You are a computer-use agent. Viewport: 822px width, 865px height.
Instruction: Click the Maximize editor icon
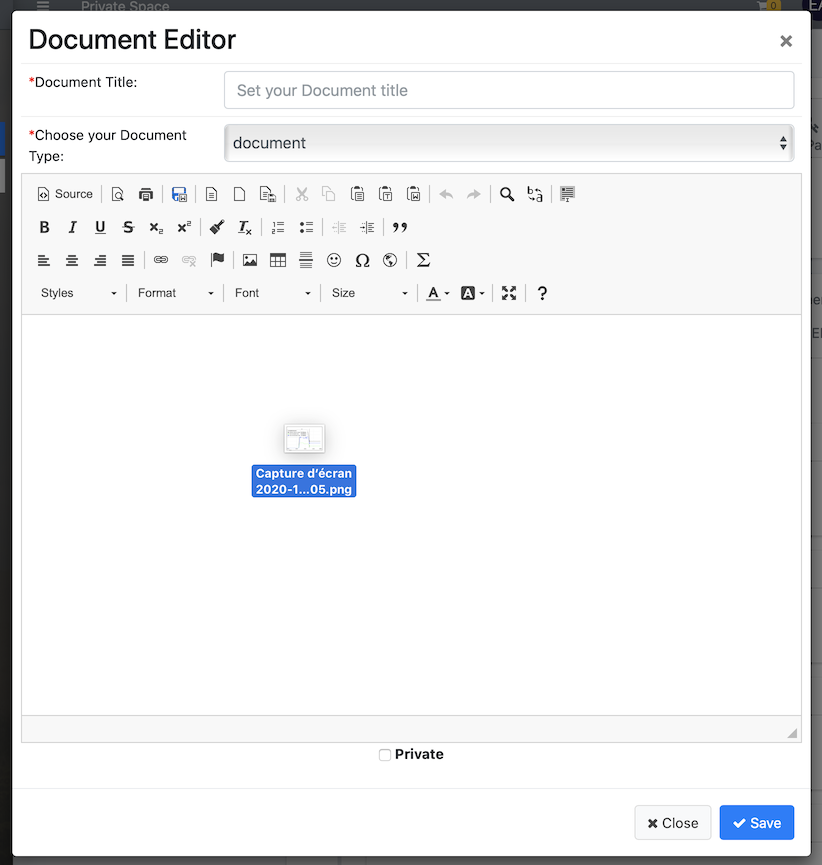click(509, 293)
